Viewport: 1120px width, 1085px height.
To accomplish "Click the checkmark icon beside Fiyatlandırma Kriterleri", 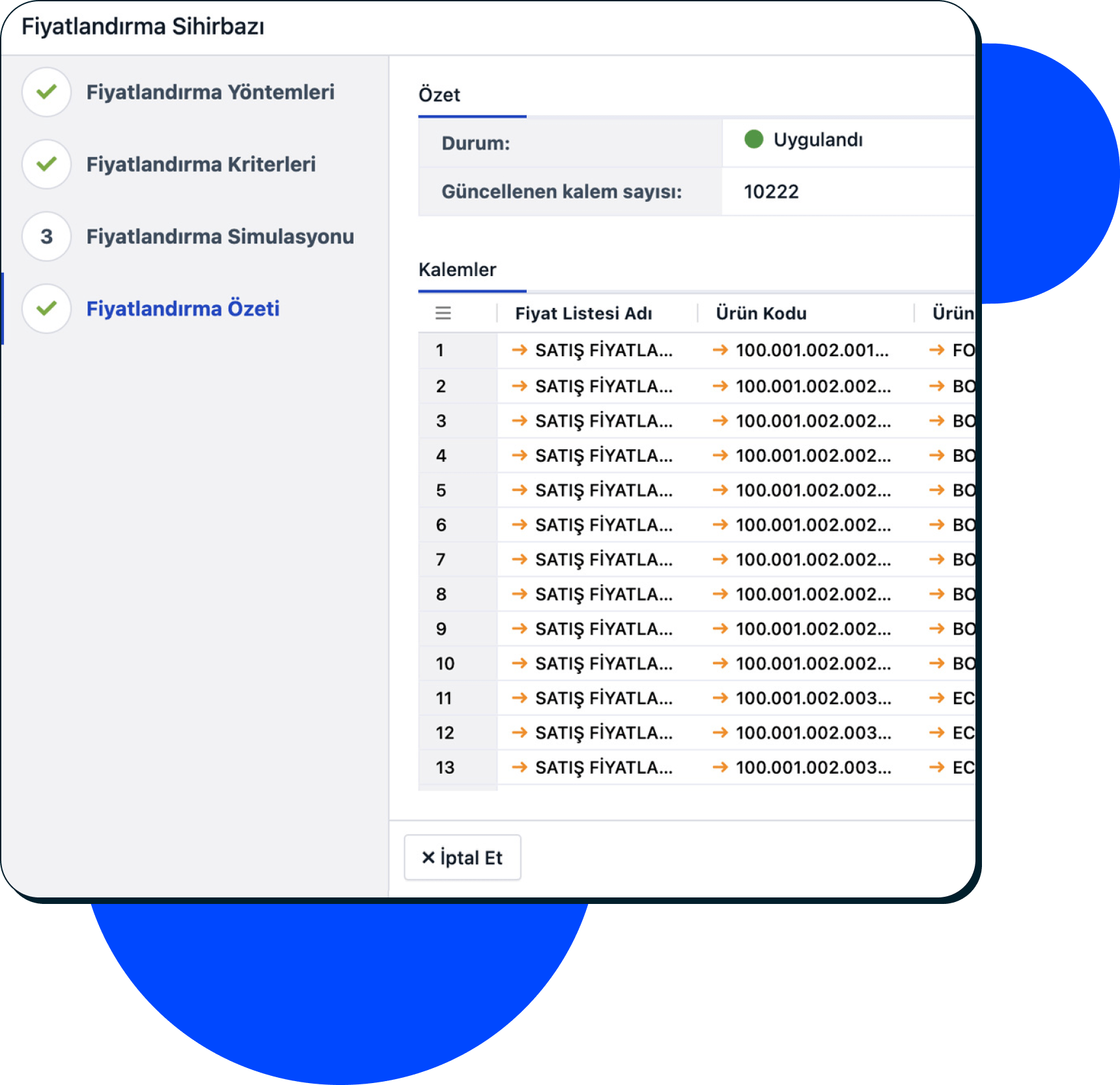I will point(46,164).
